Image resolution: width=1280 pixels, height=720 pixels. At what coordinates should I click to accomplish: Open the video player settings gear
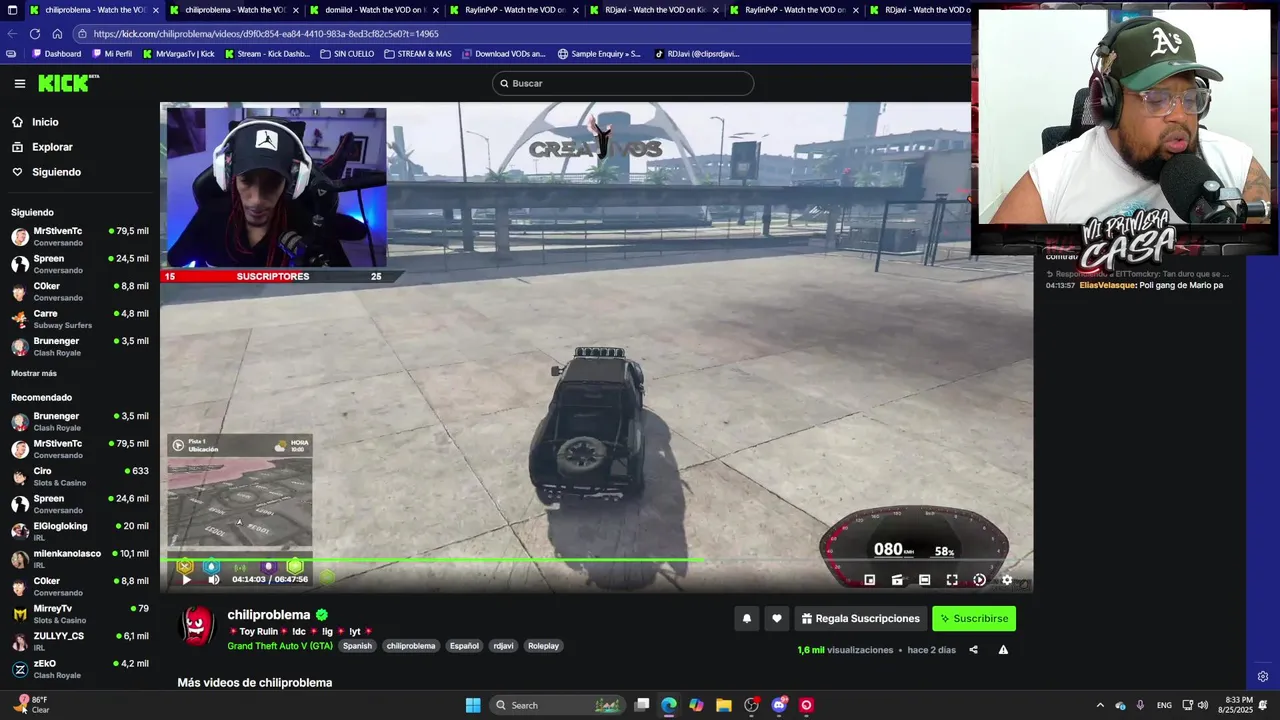[x=1007, y=579]
